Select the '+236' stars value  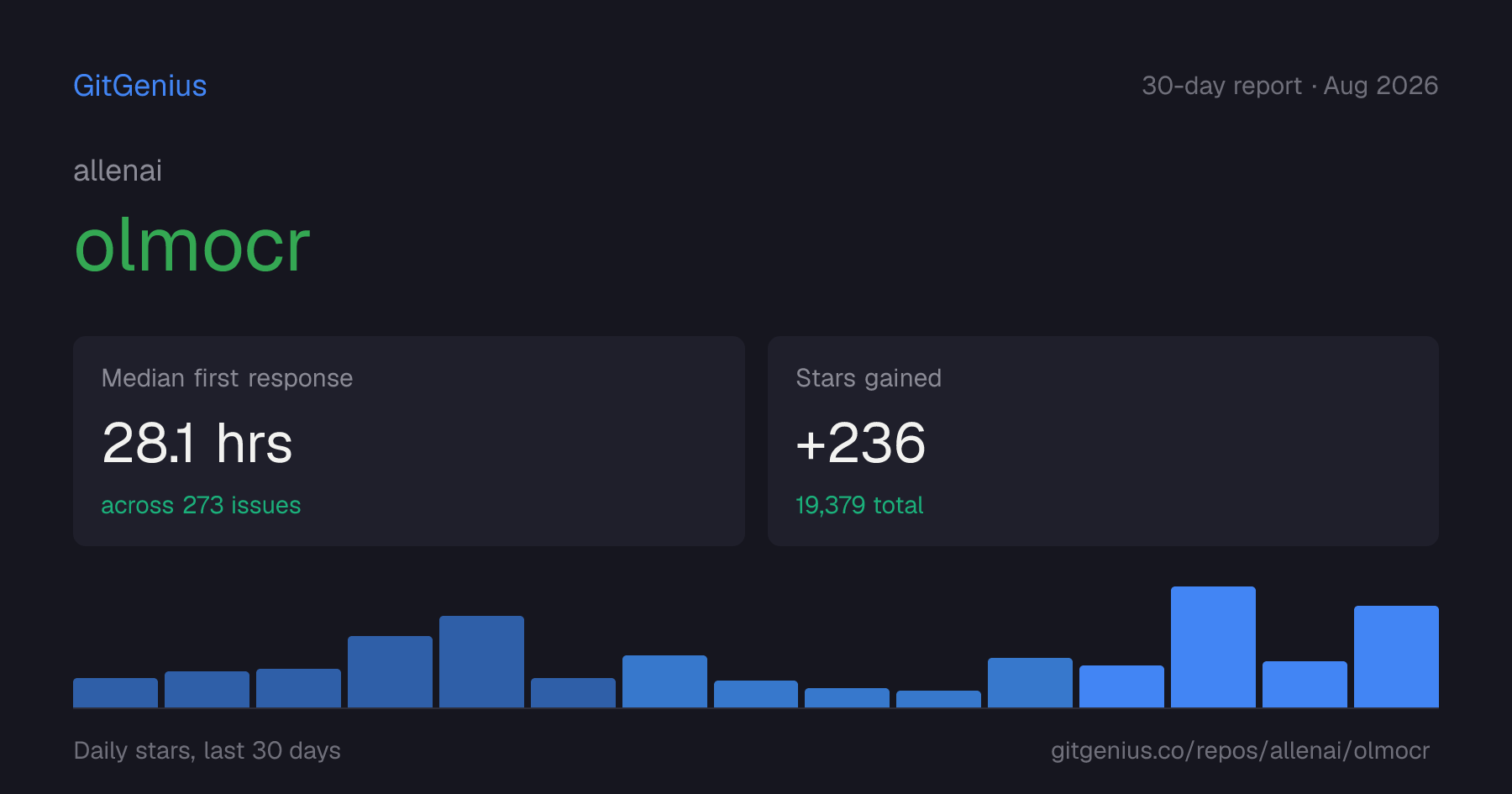click(861, 443)
